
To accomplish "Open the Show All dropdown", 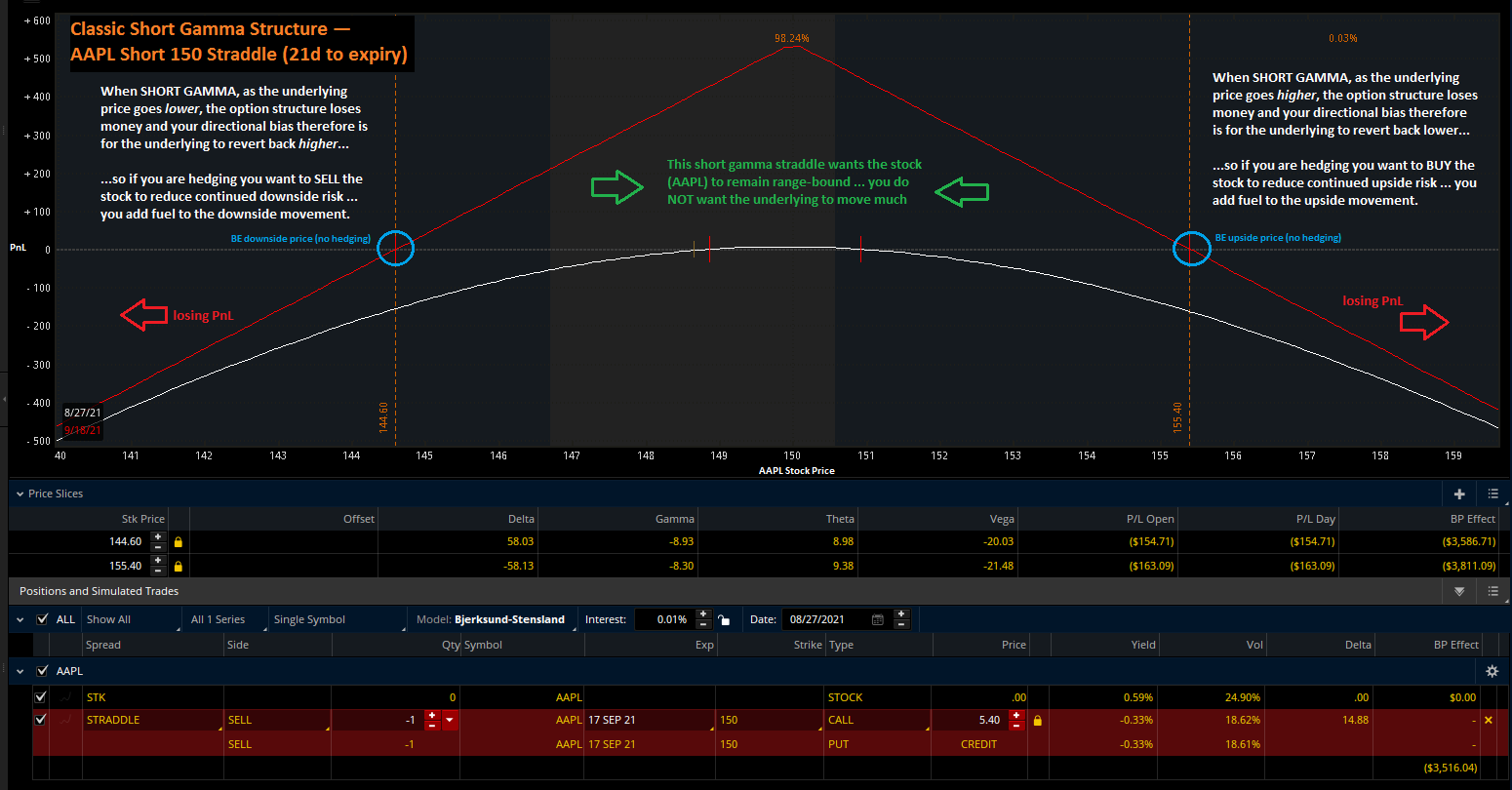I will [130, 618].
